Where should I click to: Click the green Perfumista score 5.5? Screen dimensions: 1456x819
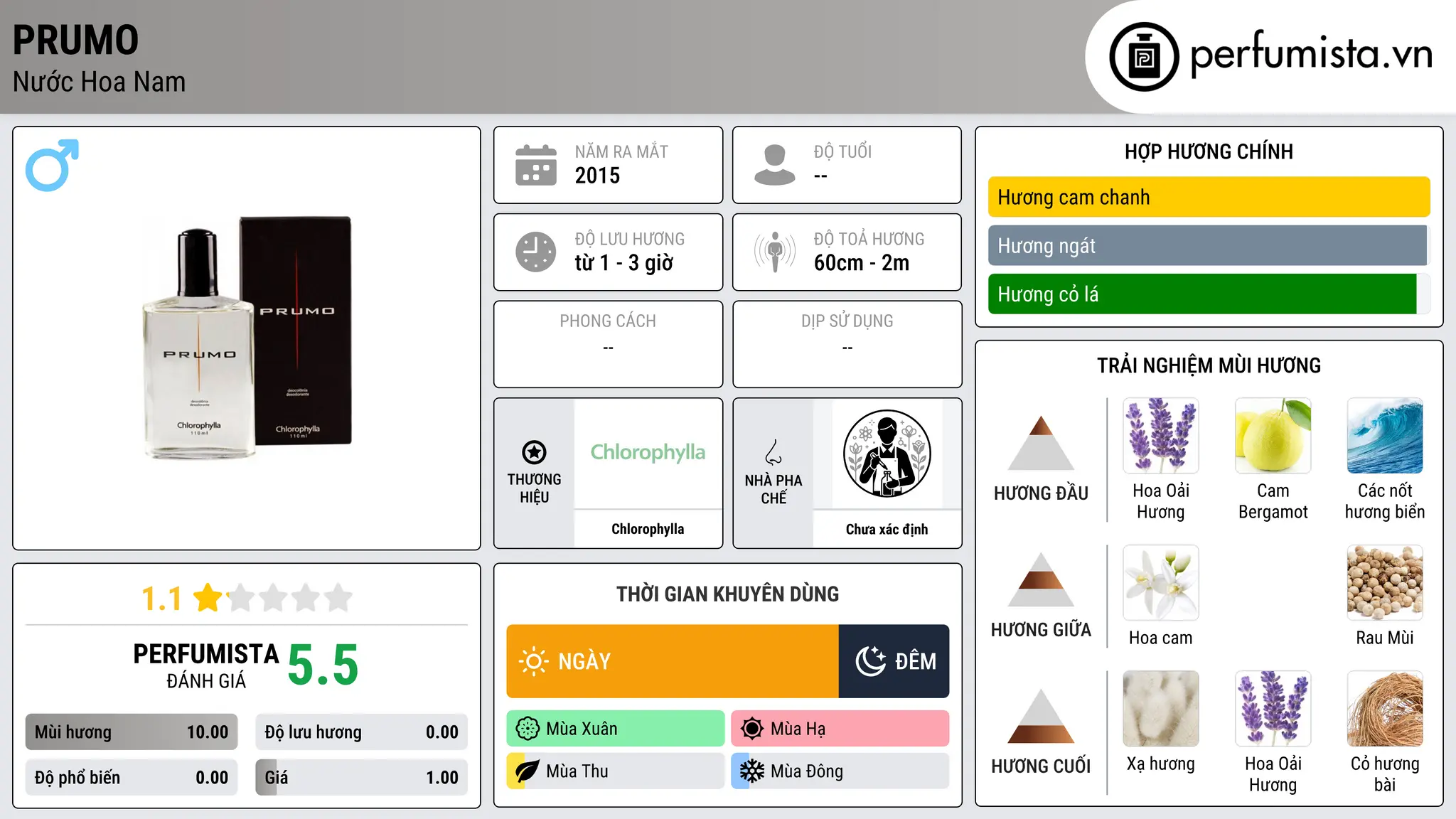point(323,665)
